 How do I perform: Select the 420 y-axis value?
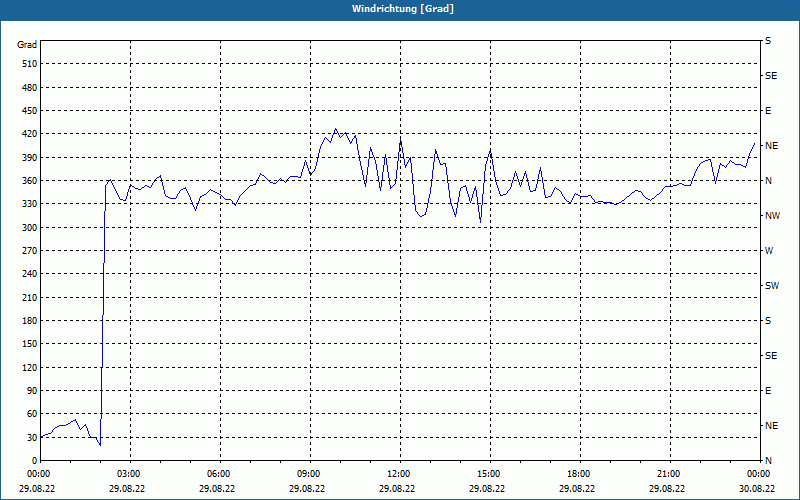coord(30,134)
